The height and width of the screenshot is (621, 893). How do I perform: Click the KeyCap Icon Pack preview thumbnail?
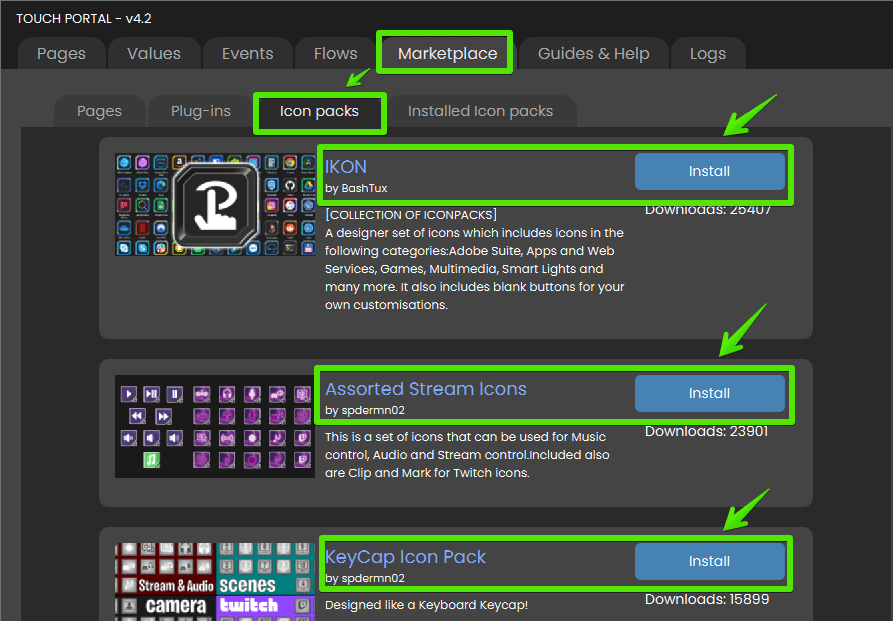[215, 582]
